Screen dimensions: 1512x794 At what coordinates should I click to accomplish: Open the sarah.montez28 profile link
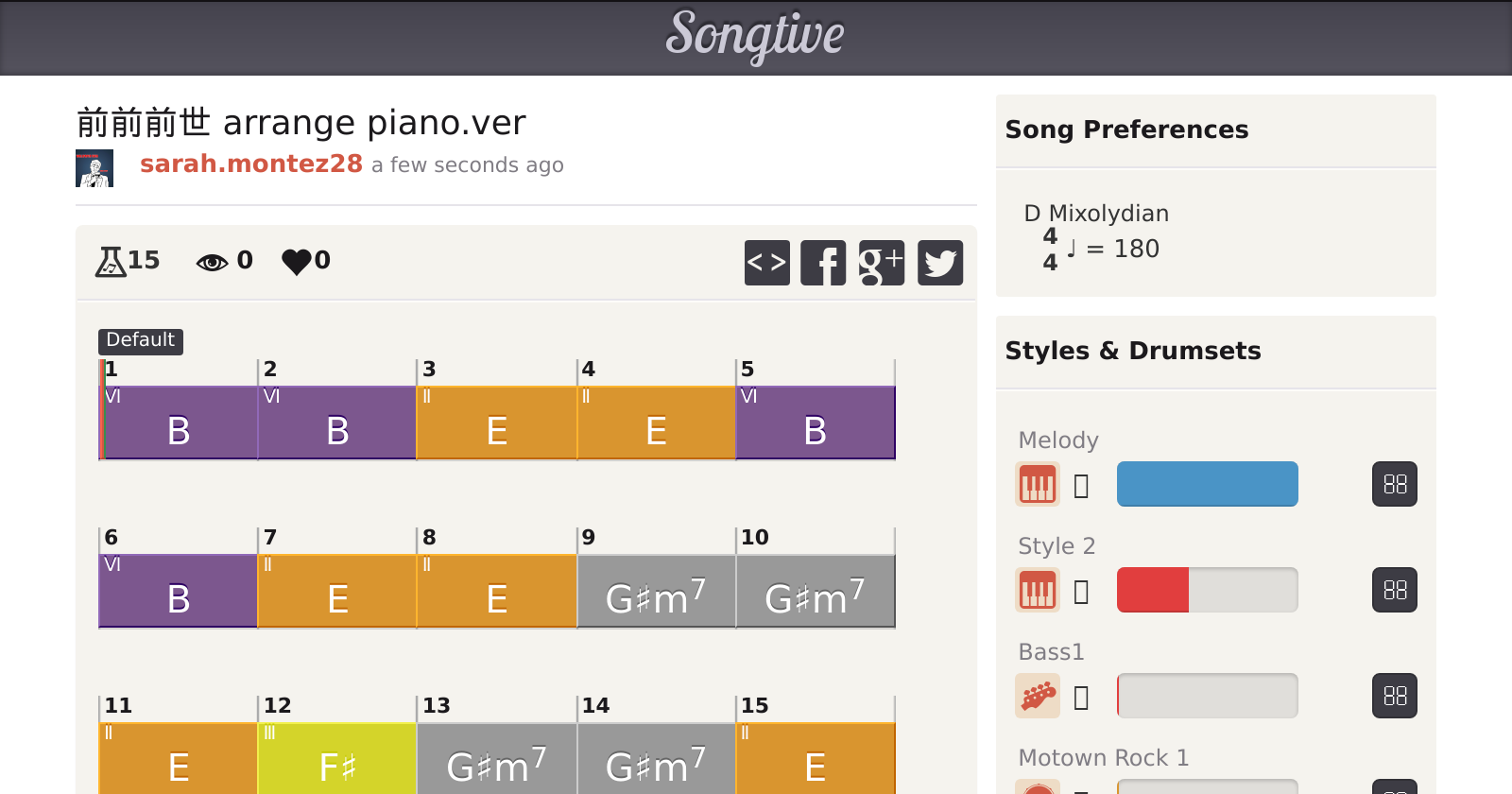[251, 164]
